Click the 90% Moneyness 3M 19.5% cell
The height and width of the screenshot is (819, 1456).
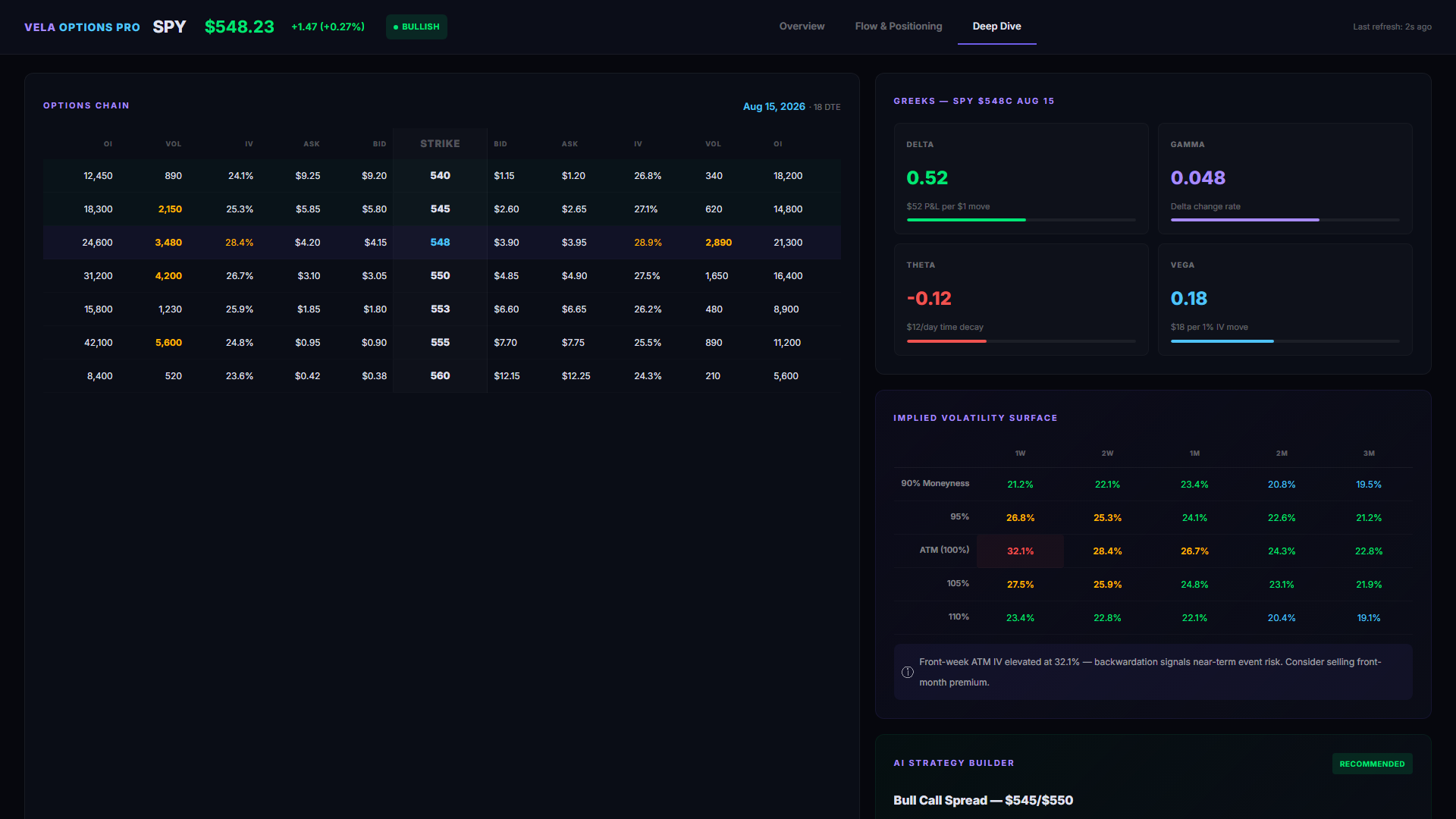click(x=1369, y=484)
